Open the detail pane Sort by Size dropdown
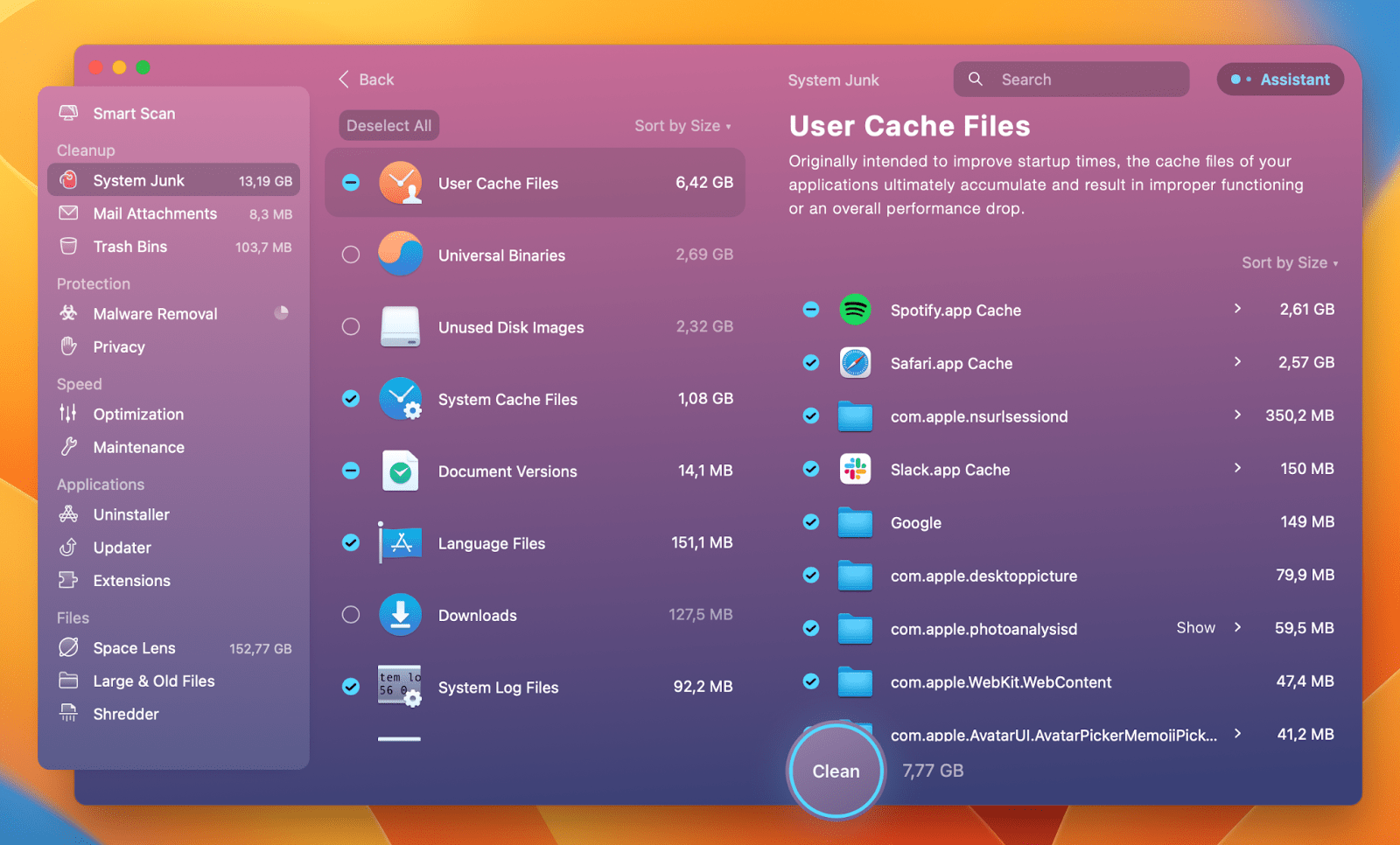 (1290, 262)
